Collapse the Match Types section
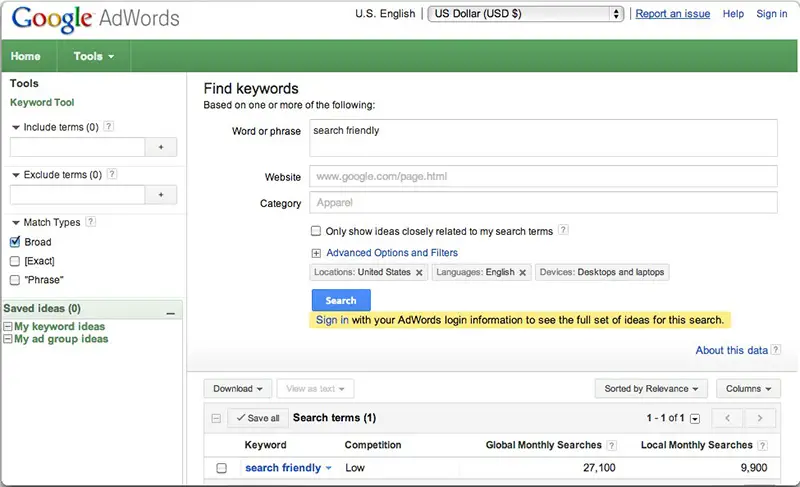Screen dimensions: 800x487 tap(16, 223)
